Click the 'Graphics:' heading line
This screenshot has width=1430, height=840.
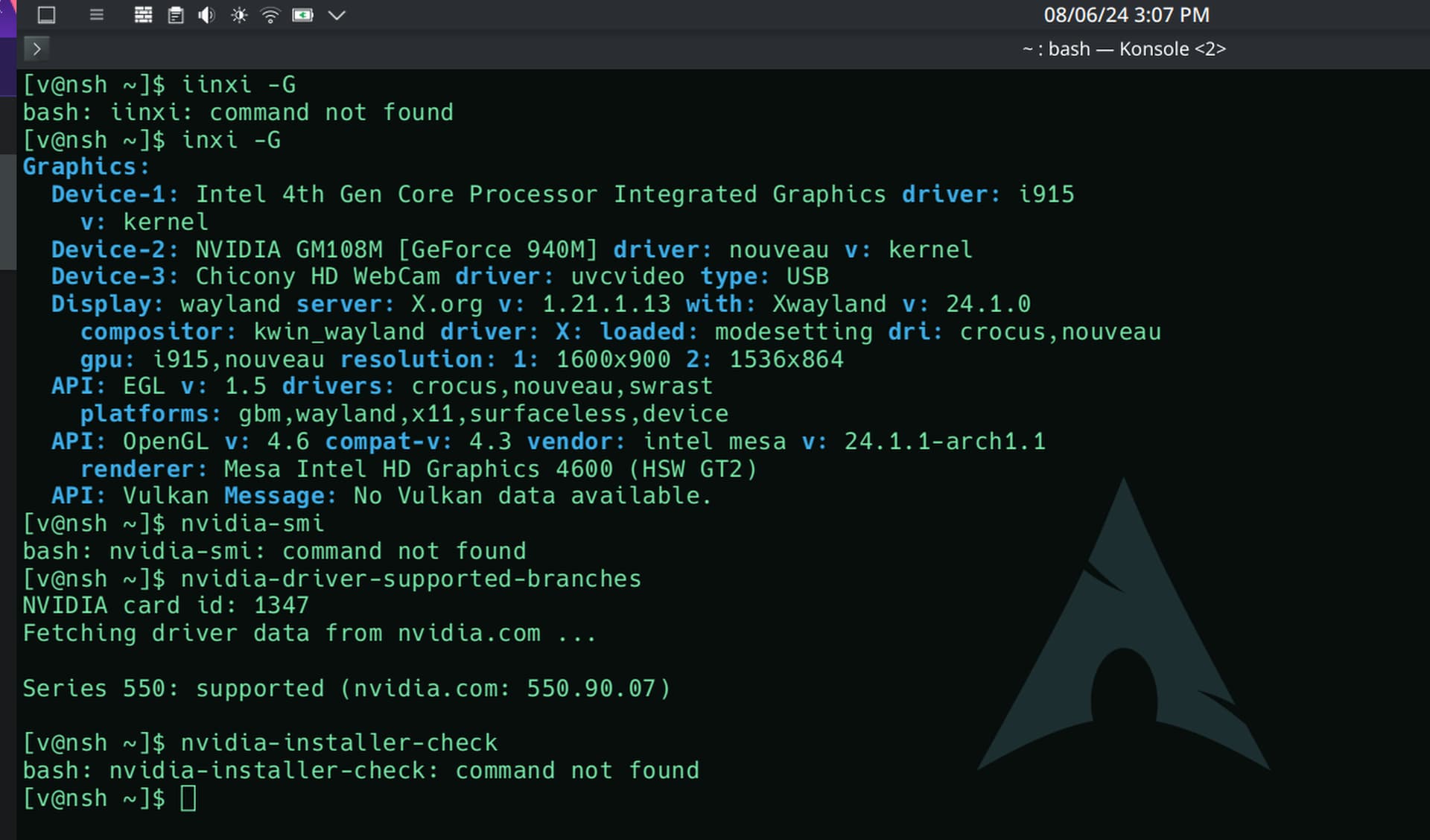tap(86, 167)
